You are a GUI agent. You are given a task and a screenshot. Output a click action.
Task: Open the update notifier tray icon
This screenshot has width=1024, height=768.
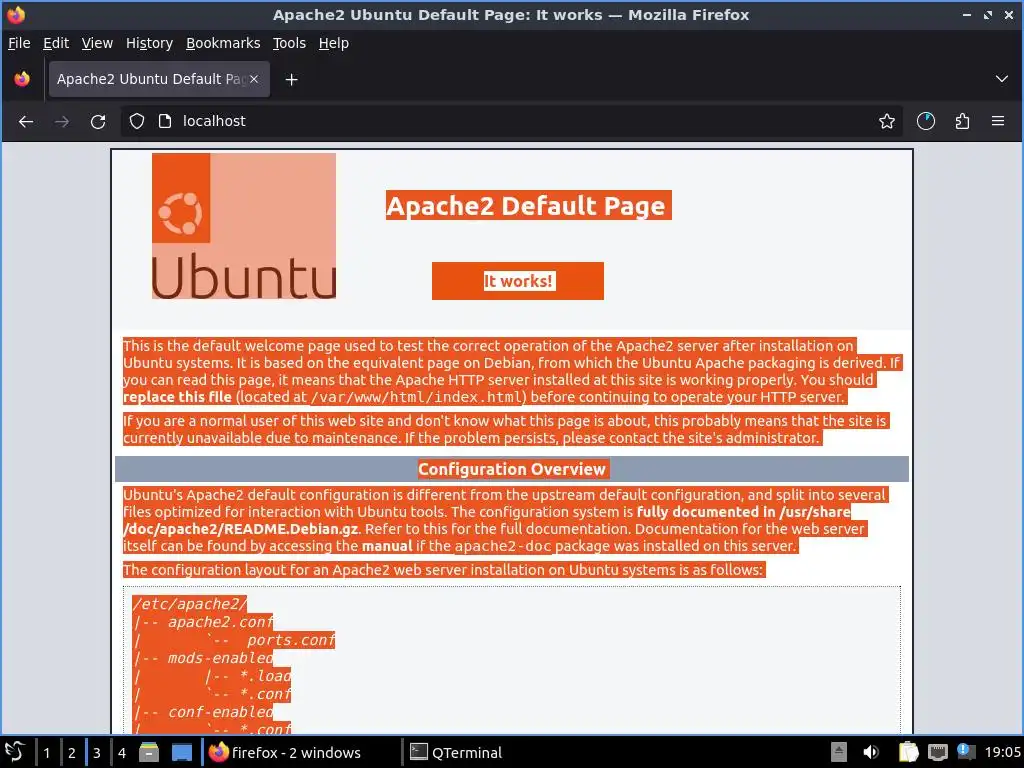click(x=966, y=752)
